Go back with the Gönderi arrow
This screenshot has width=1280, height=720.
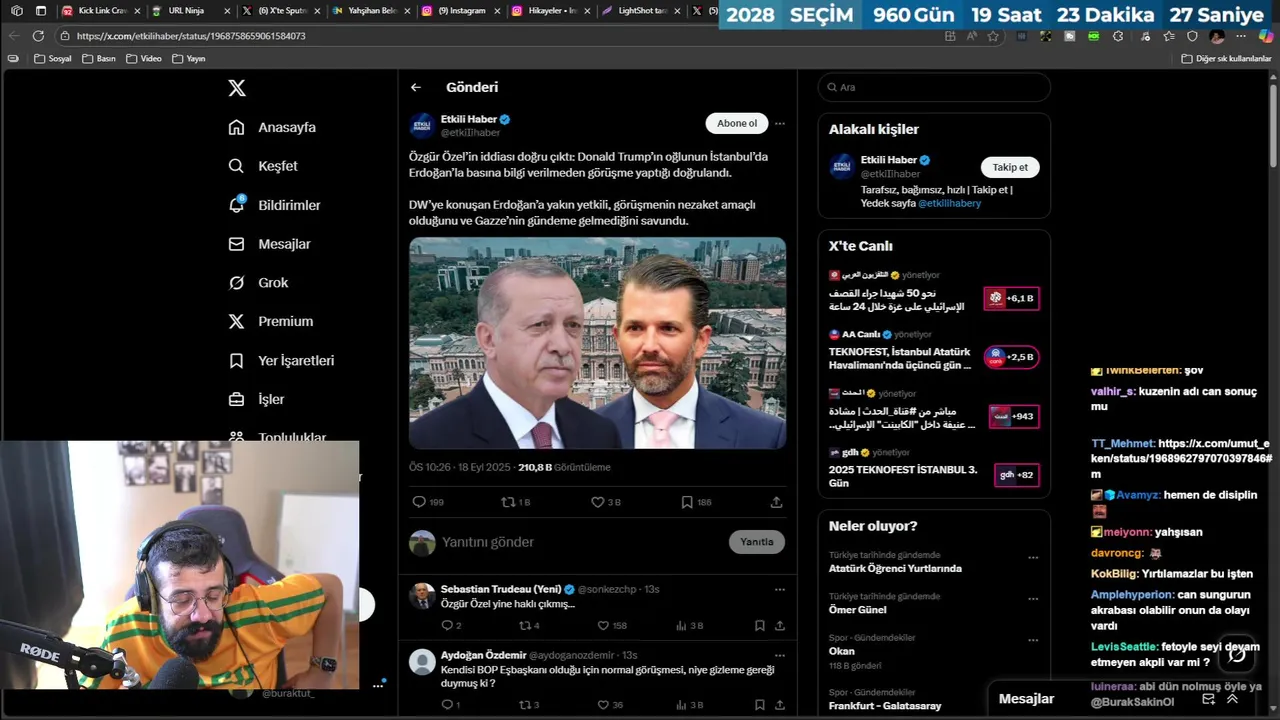point(416,87)
